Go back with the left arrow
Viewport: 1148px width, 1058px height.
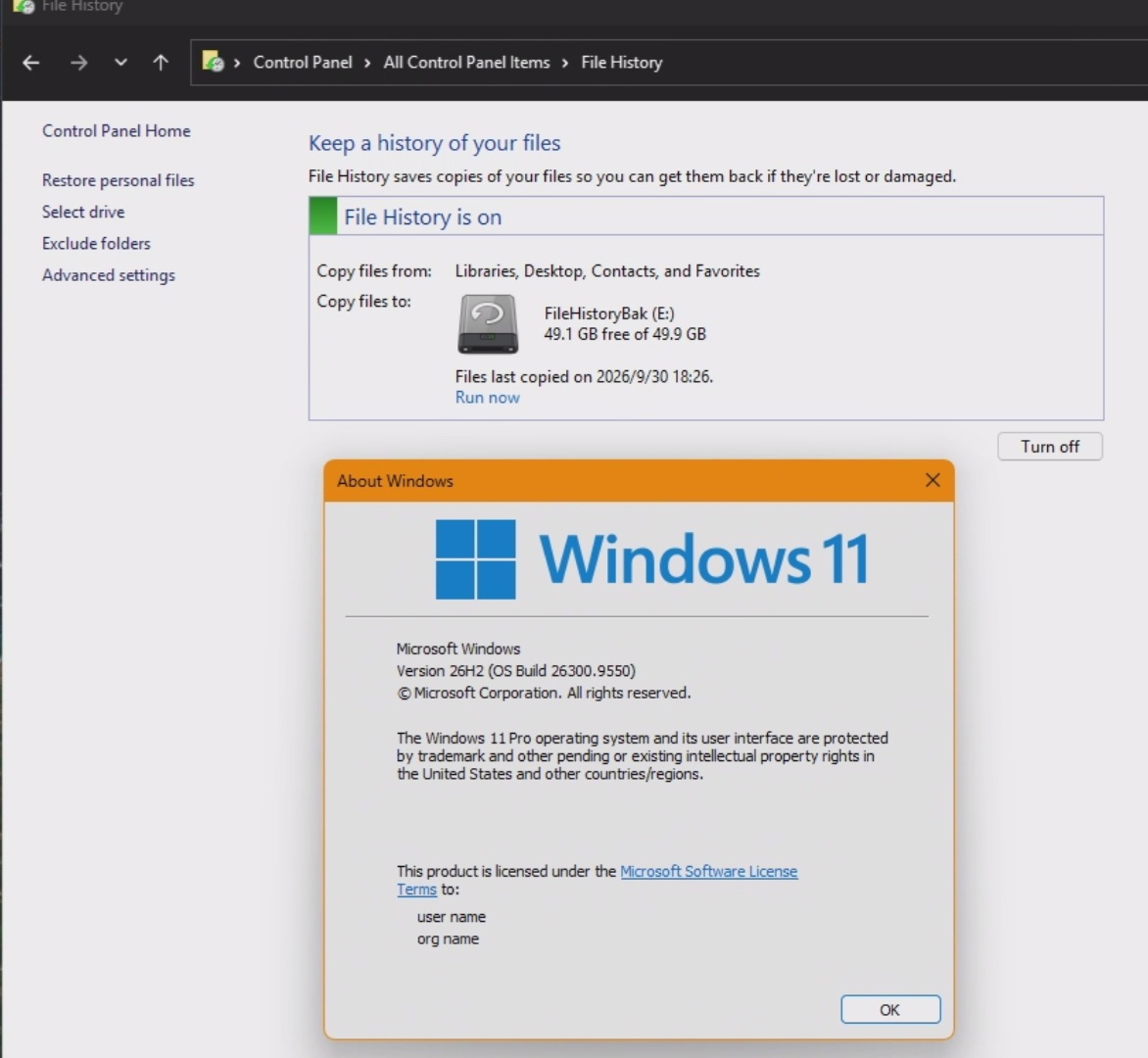30,63
